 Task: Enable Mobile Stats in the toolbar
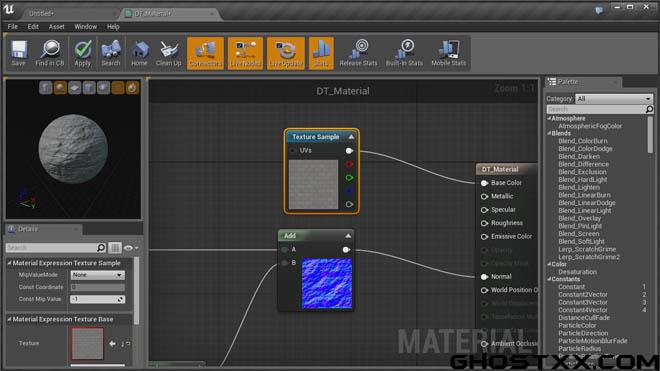coord(449,53)
